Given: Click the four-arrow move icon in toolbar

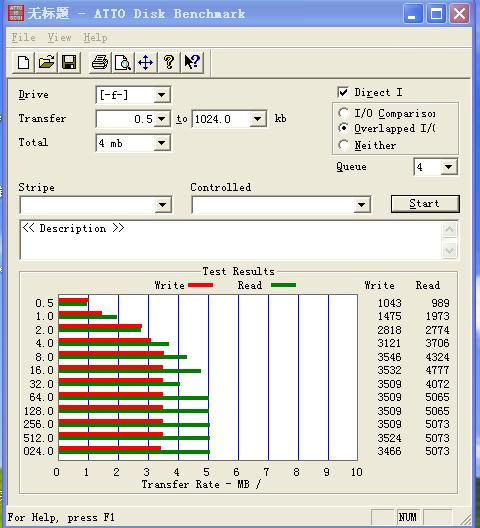Looking at the screenshot, I should (146, 63).
